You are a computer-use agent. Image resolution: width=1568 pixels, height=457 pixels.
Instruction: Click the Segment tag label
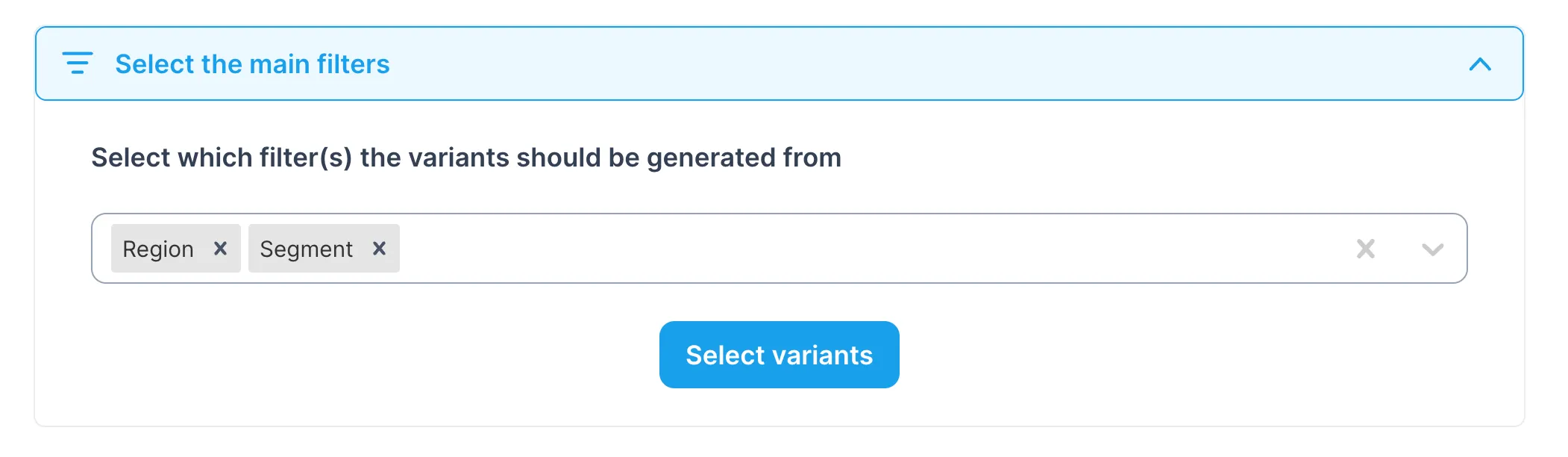click(x=306, y=249)
